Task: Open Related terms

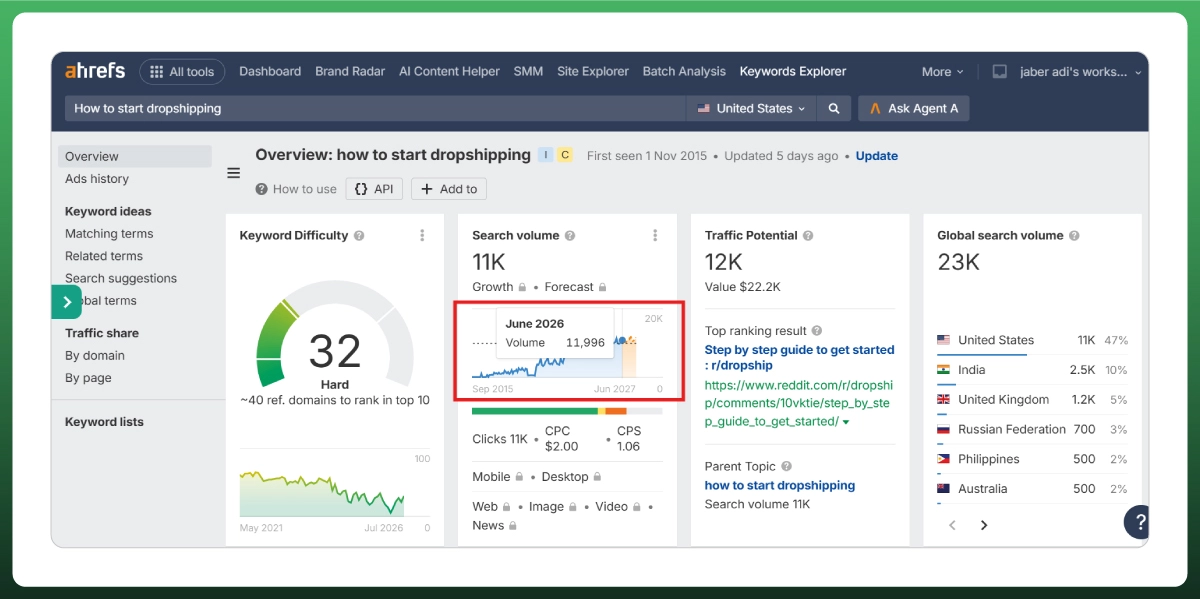Action: 104,256
